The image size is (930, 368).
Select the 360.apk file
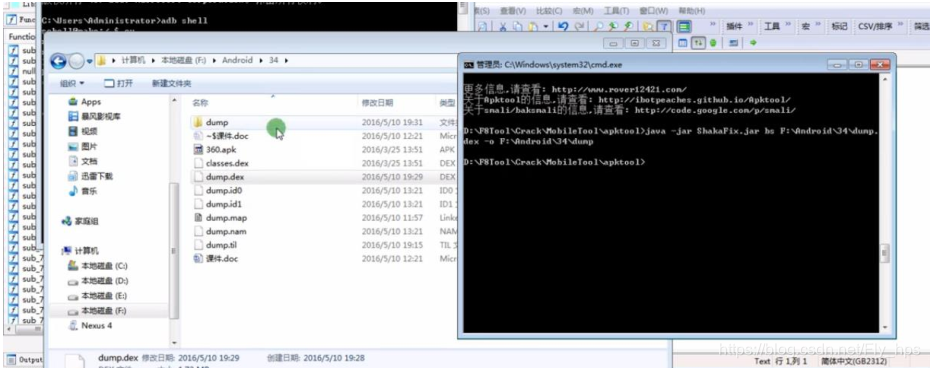pos(215,150)
